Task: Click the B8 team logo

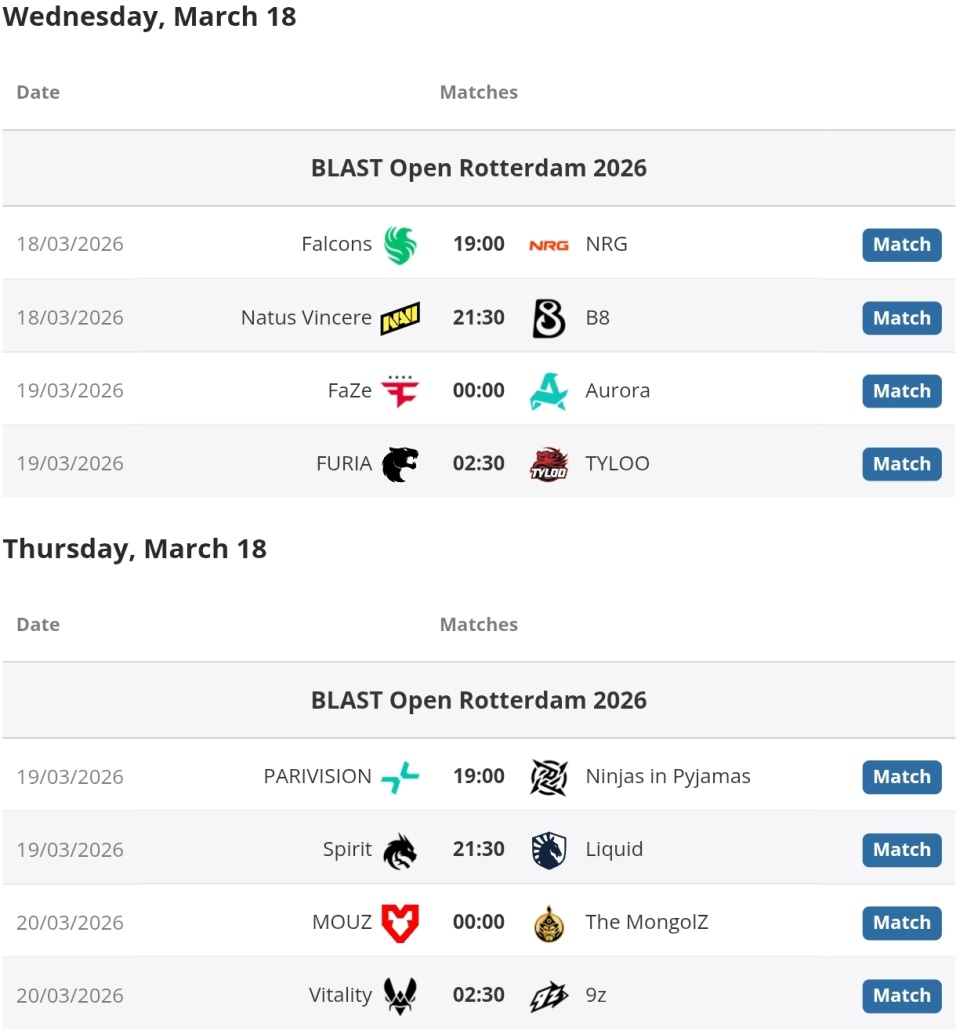Action: coord(548,318)
